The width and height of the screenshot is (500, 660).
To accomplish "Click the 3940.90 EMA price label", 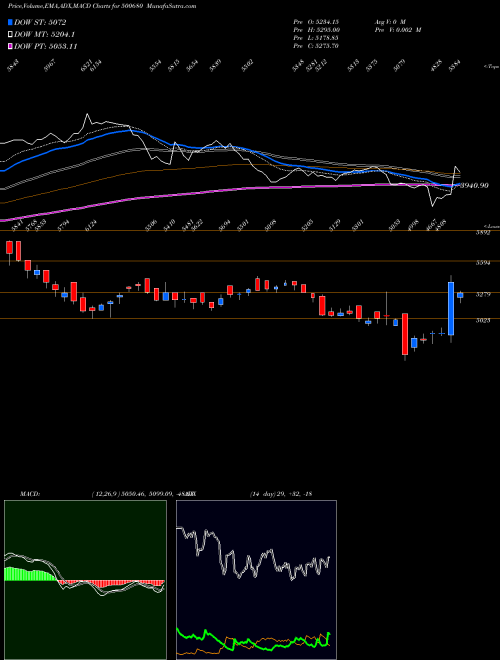I will click(x=474, y=185).
